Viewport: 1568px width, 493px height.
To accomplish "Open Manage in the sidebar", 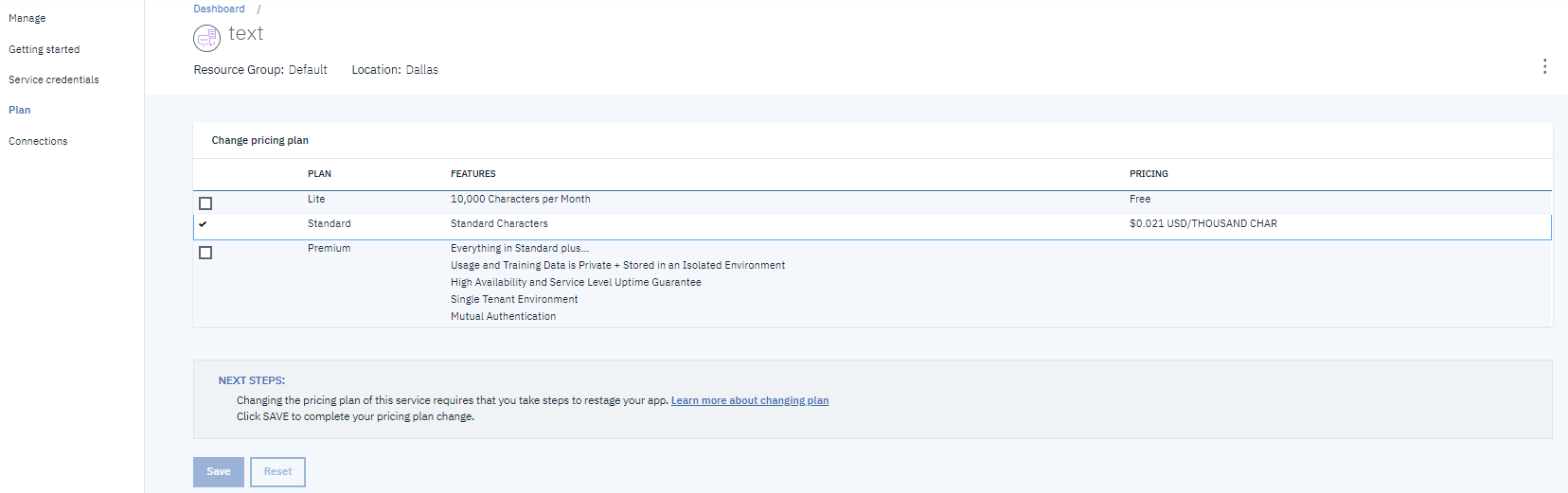I will 27,18.
